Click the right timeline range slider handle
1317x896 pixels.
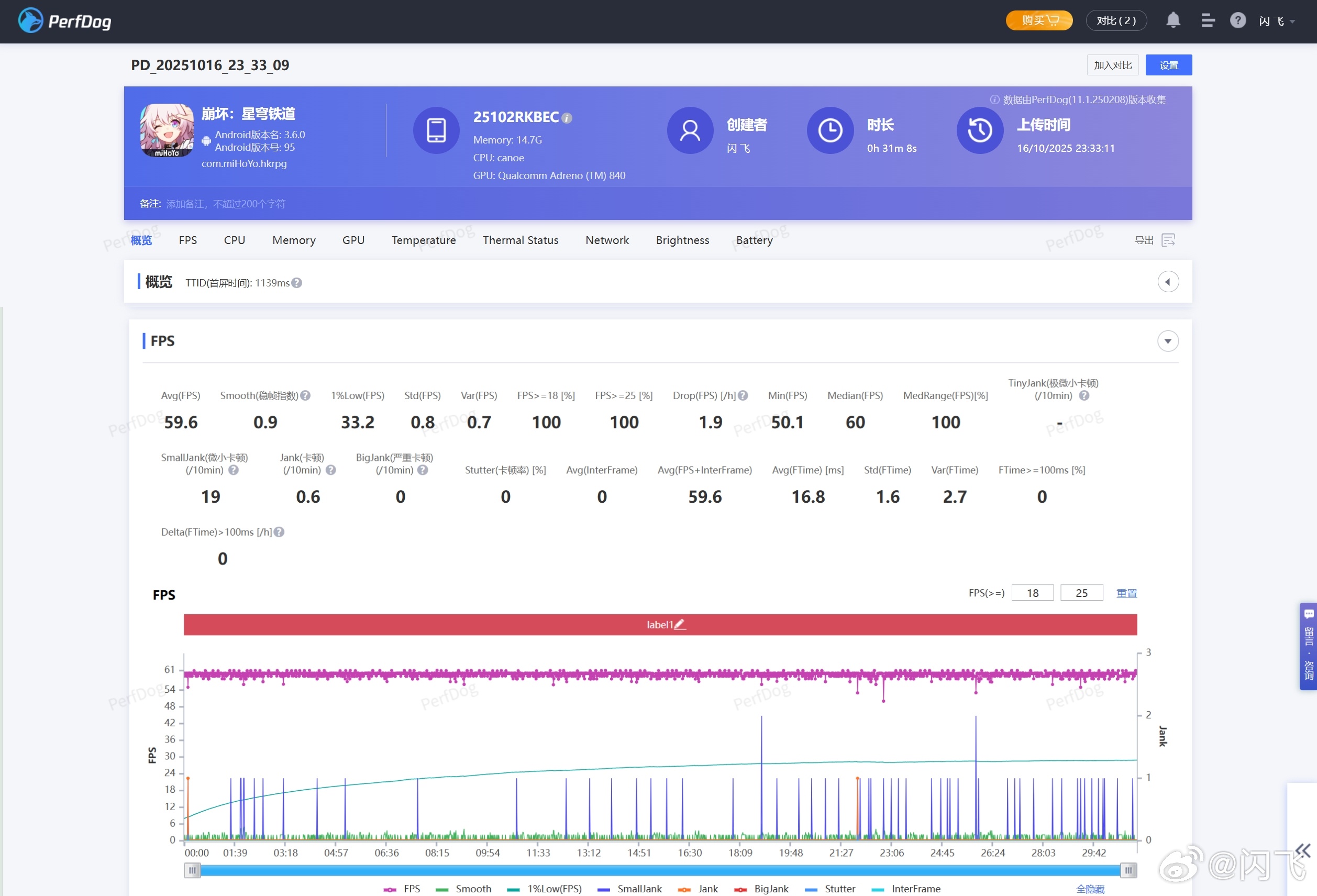tap(1128, 870)
